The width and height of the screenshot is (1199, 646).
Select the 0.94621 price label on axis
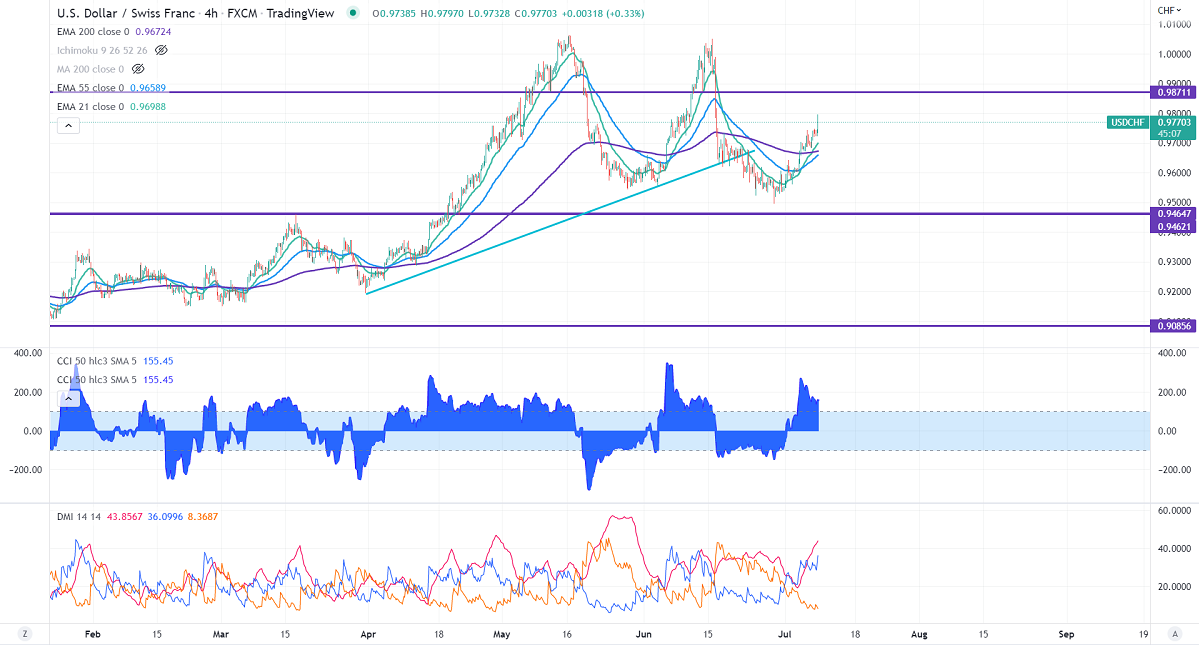tap(1174, 226)
